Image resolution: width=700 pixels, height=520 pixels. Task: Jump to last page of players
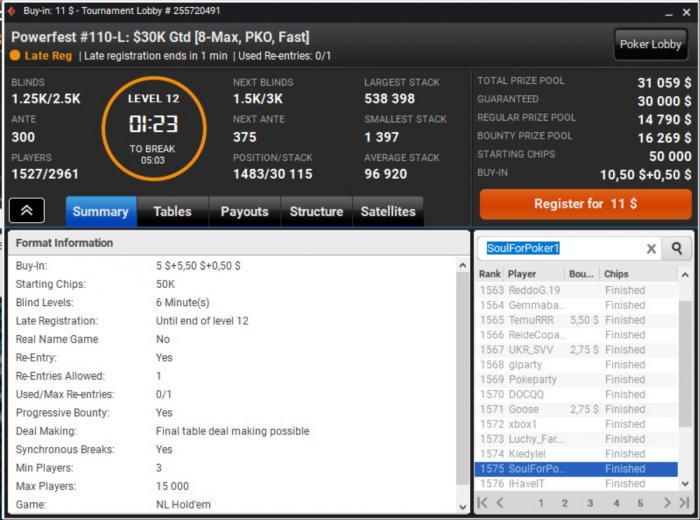684,503
